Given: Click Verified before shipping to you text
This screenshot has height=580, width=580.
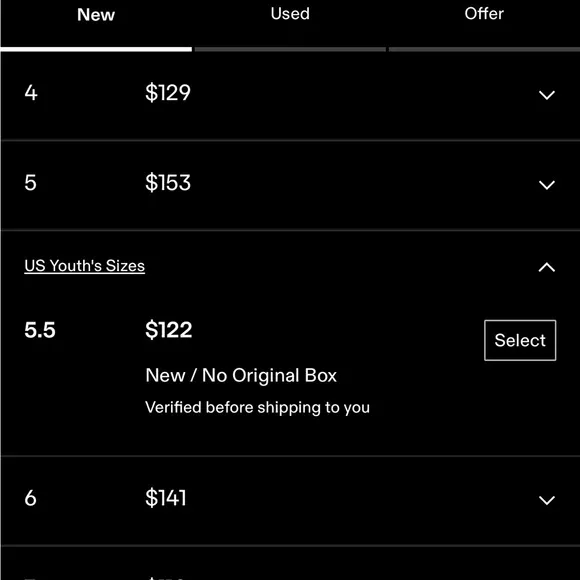Looking at the screenshot, I should [257, 408].
